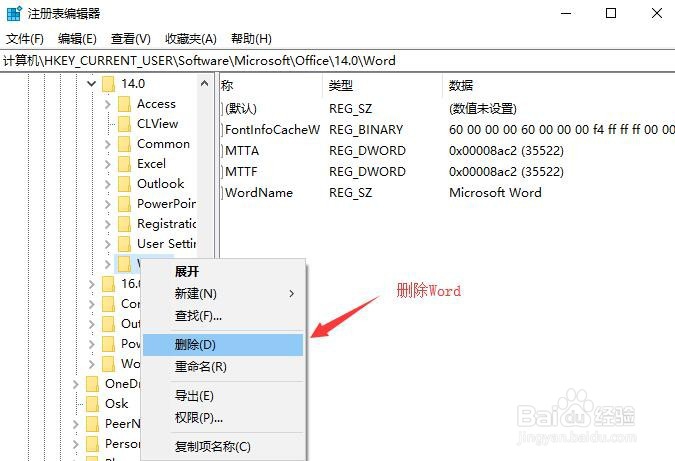The height and width of the screenshot is (461, 675).
Task: Open the 文件(F) menu
Action: point(25,39)
